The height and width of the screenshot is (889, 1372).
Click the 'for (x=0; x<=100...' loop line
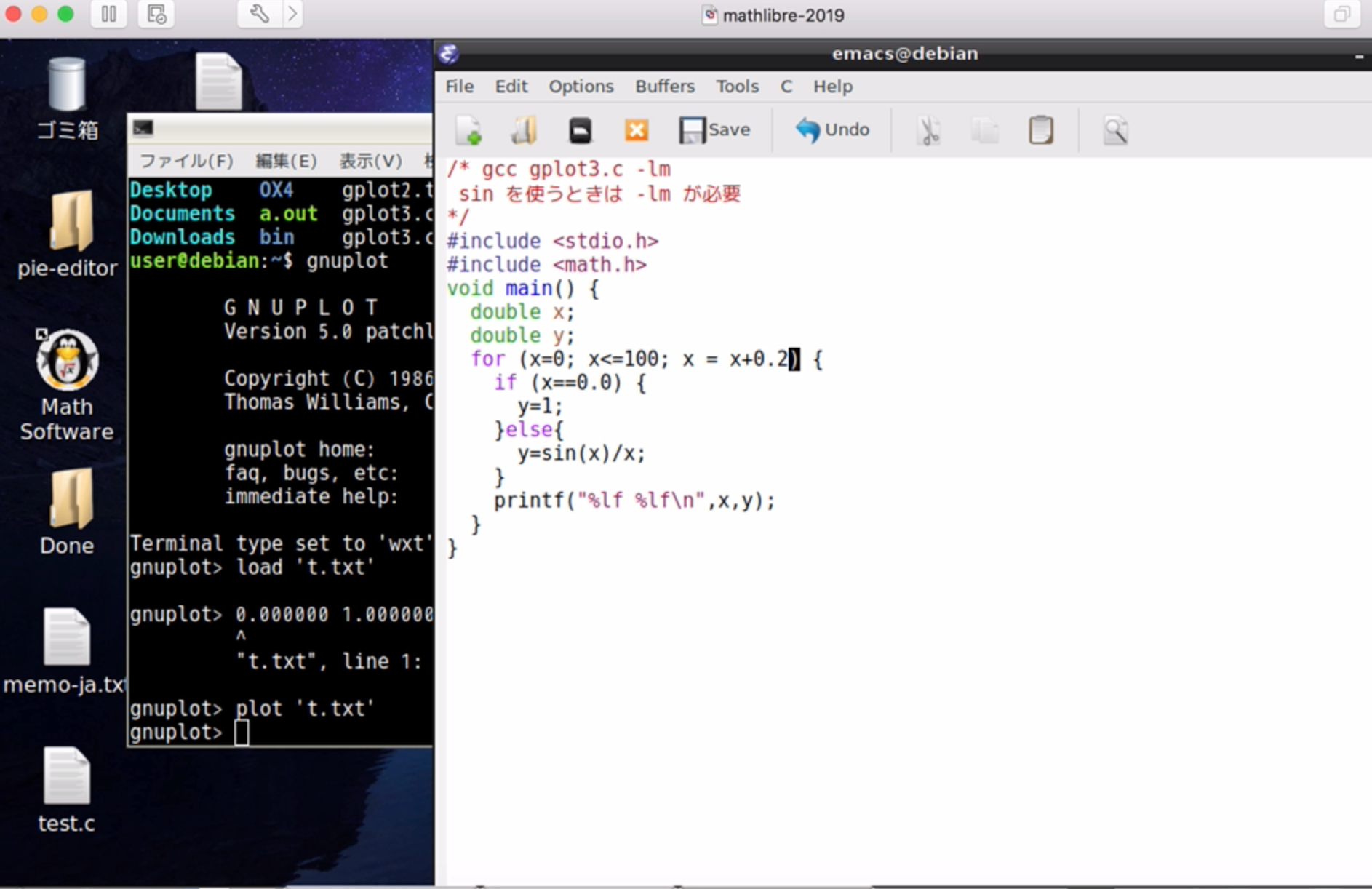pos(647,359)
